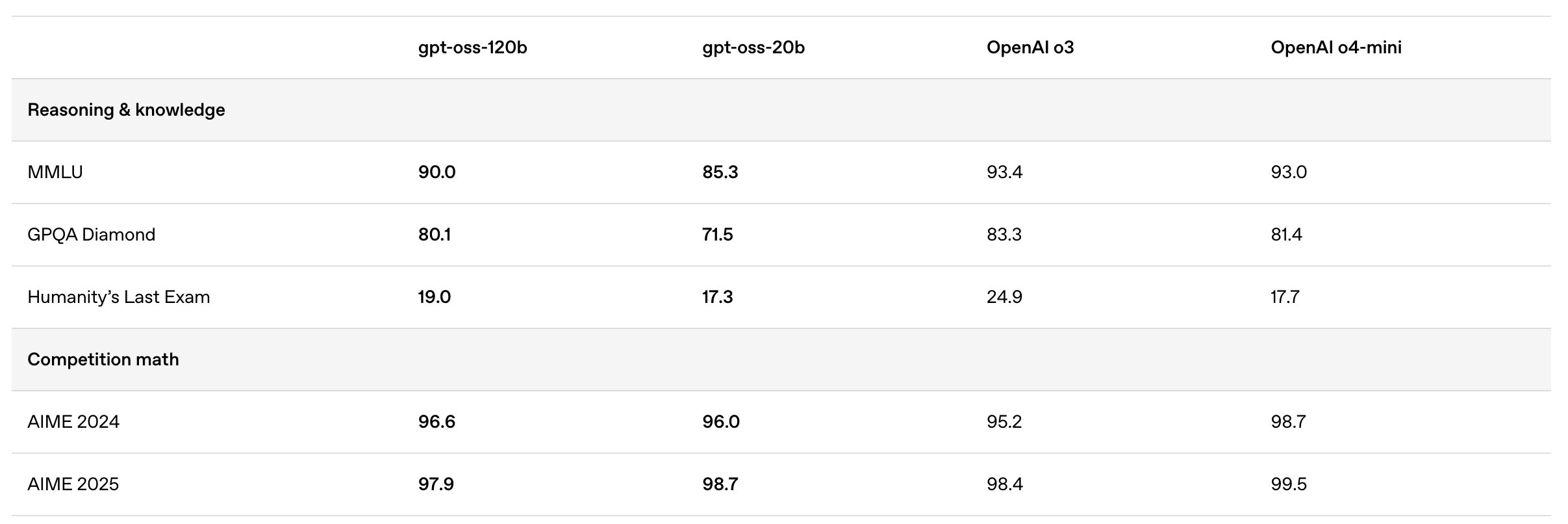Click the Humanity's Last Exam row label

pos(119,297)
